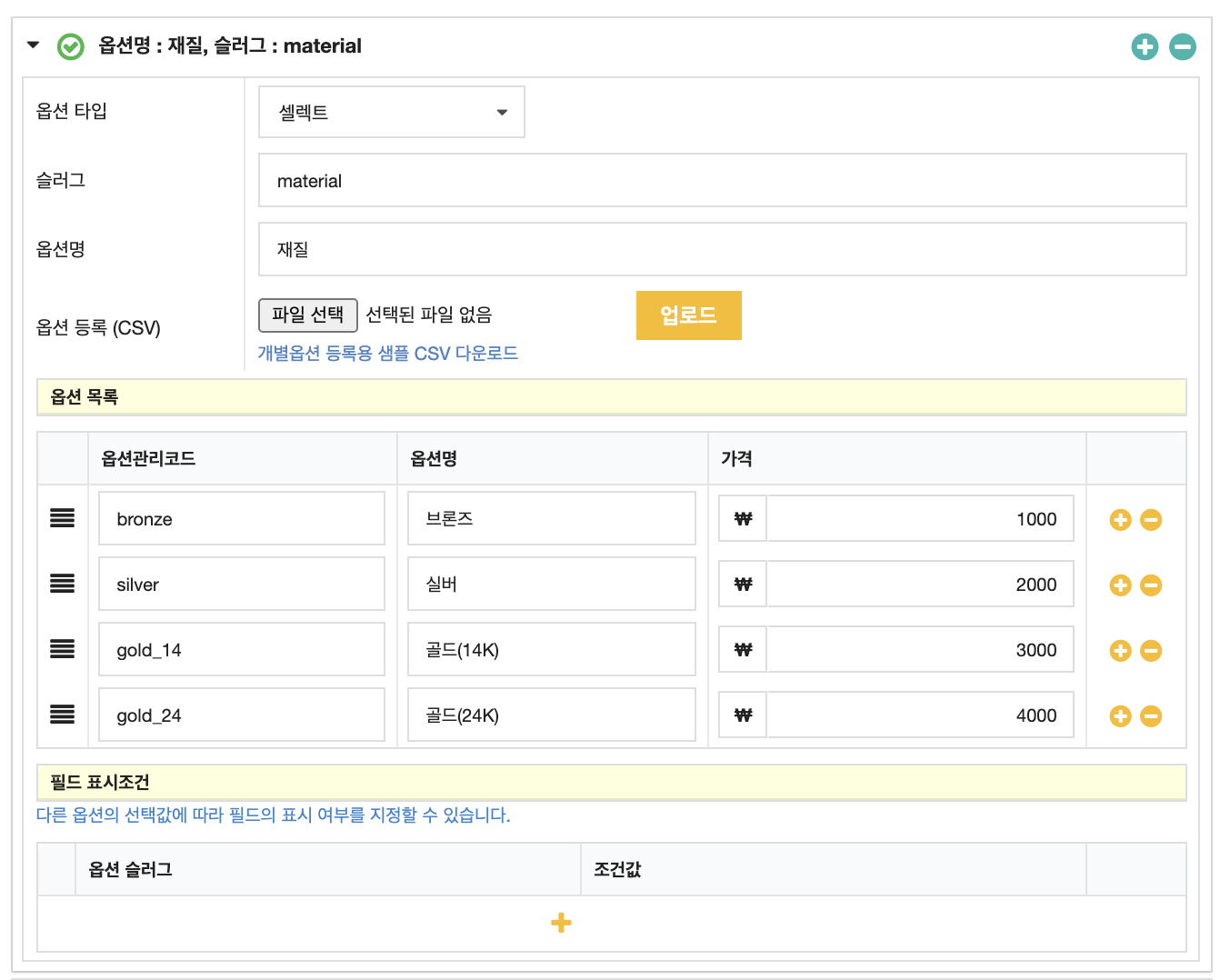Viewport: 1220px width, 980px height.
Task: Focus the 옵션명 field containing 재질
Action: click(722, 249)
